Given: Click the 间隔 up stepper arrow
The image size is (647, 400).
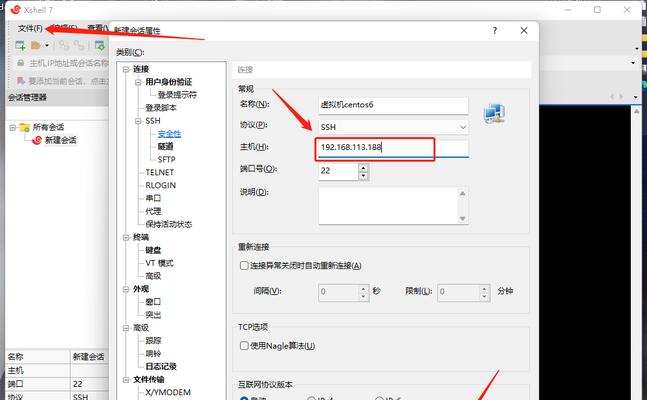Looking at the screenshot, I should (363, 288).
